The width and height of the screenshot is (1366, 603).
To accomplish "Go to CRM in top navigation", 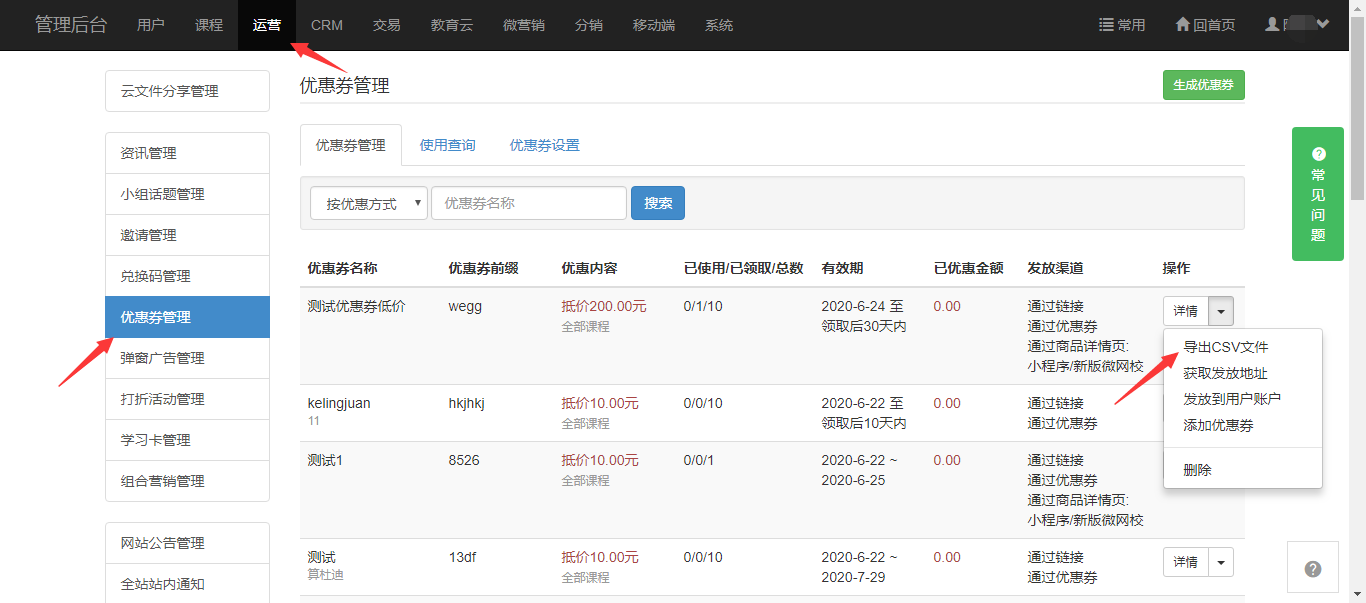I will pos(327,25).
